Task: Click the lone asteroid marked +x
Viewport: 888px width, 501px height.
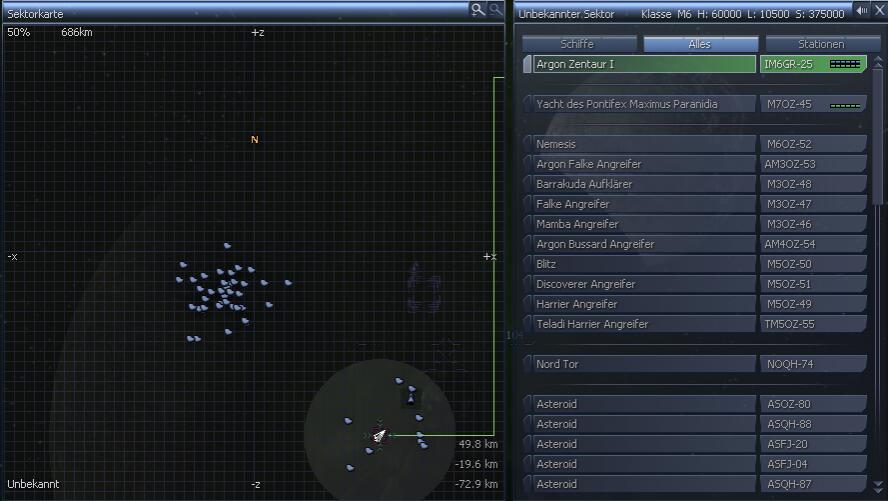Action: (289, 283)
